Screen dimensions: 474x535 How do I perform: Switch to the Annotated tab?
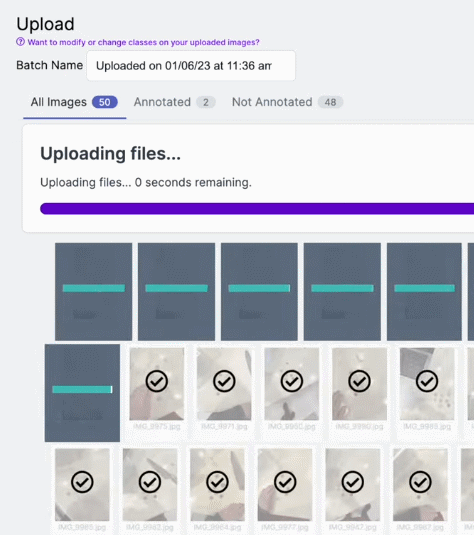174,102
